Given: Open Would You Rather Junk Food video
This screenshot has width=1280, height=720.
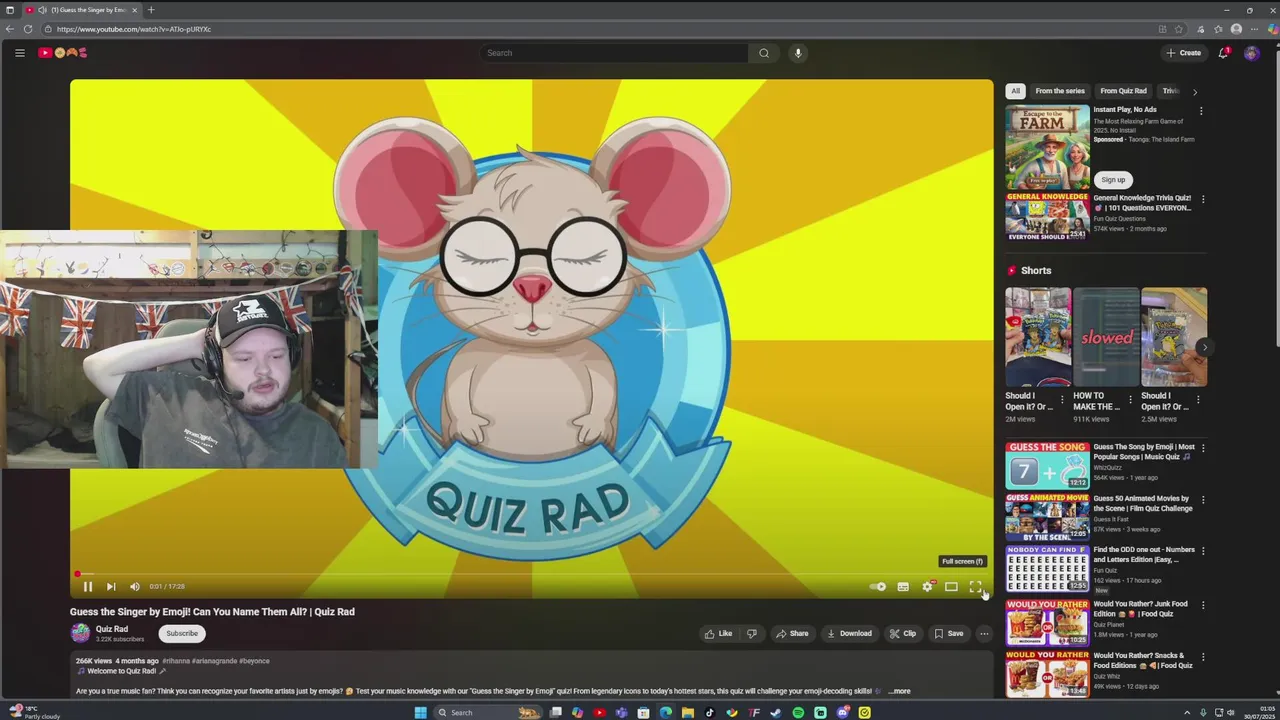Looking at the screenshot, I should (x=1047, y=623).
